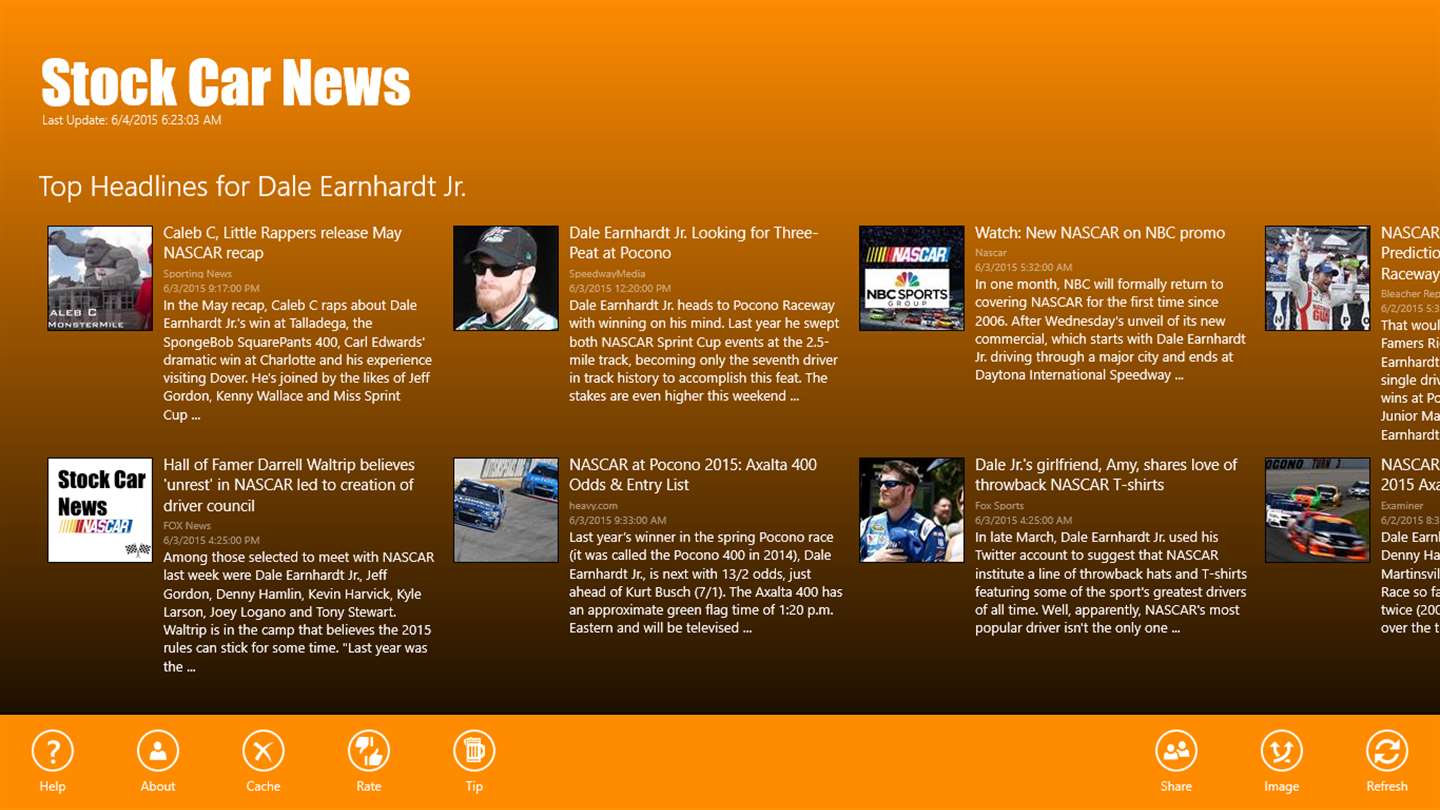Click the '6/3/2015 12:20:00 PM' timestamp

tap(620, 288)
